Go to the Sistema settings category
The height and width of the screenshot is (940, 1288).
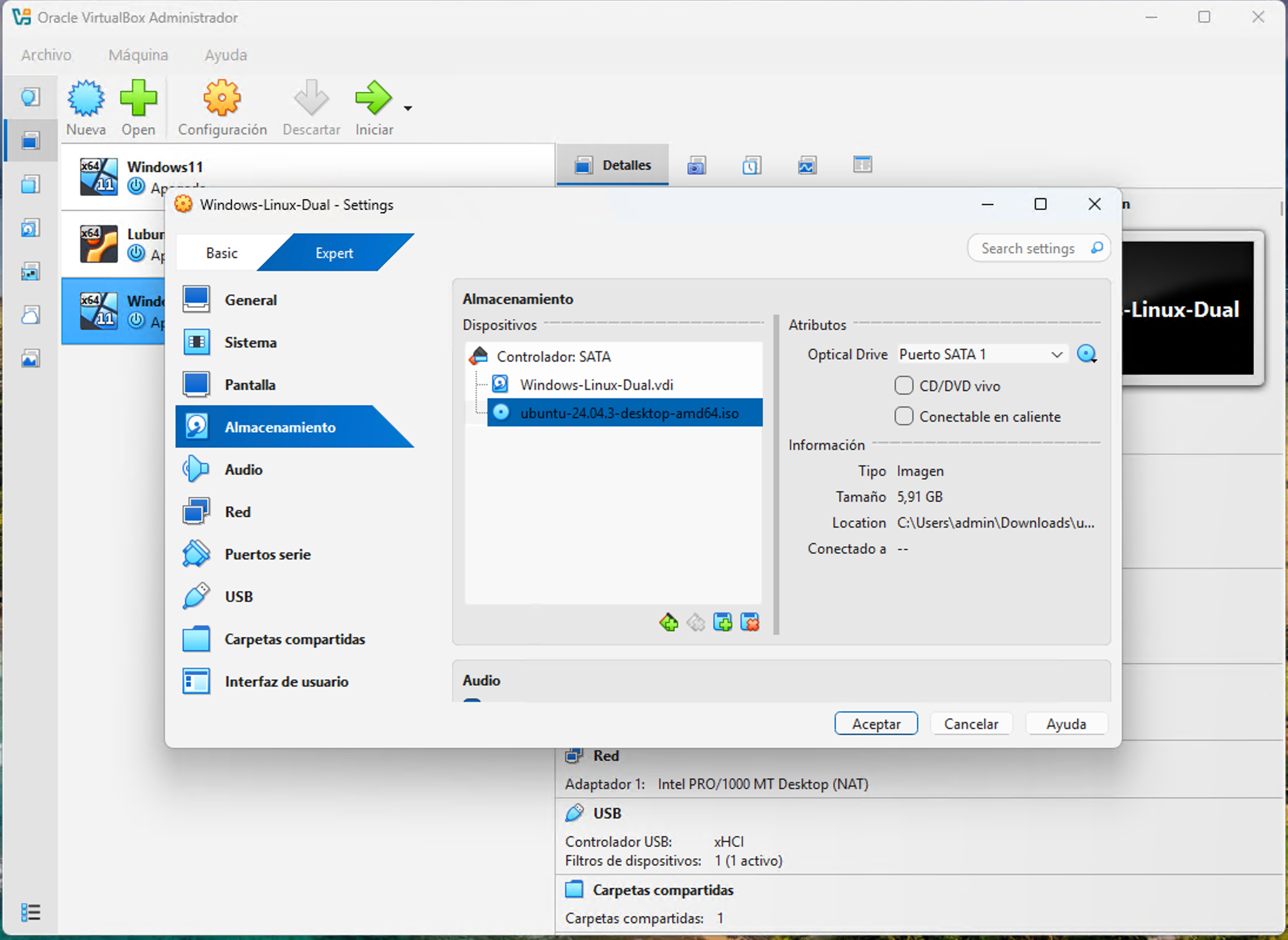(x=294, y=343)
